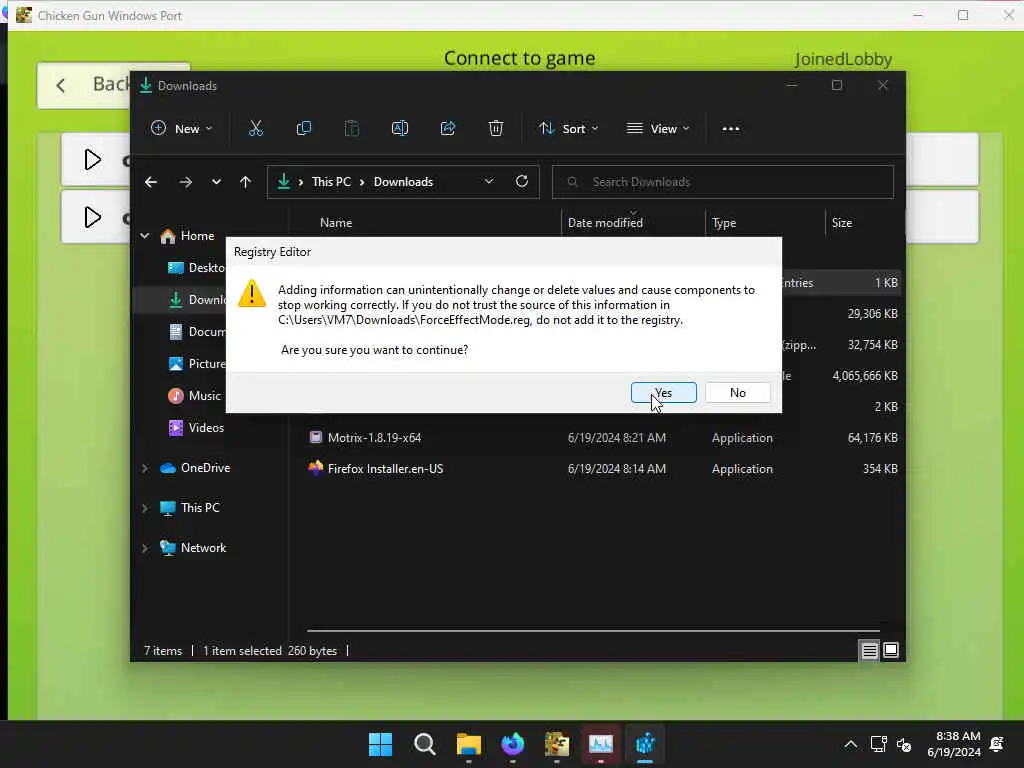Viewport: 1024px width, 768px height.
Task: Go forward in File Explorer history
Action: [185, 182]
